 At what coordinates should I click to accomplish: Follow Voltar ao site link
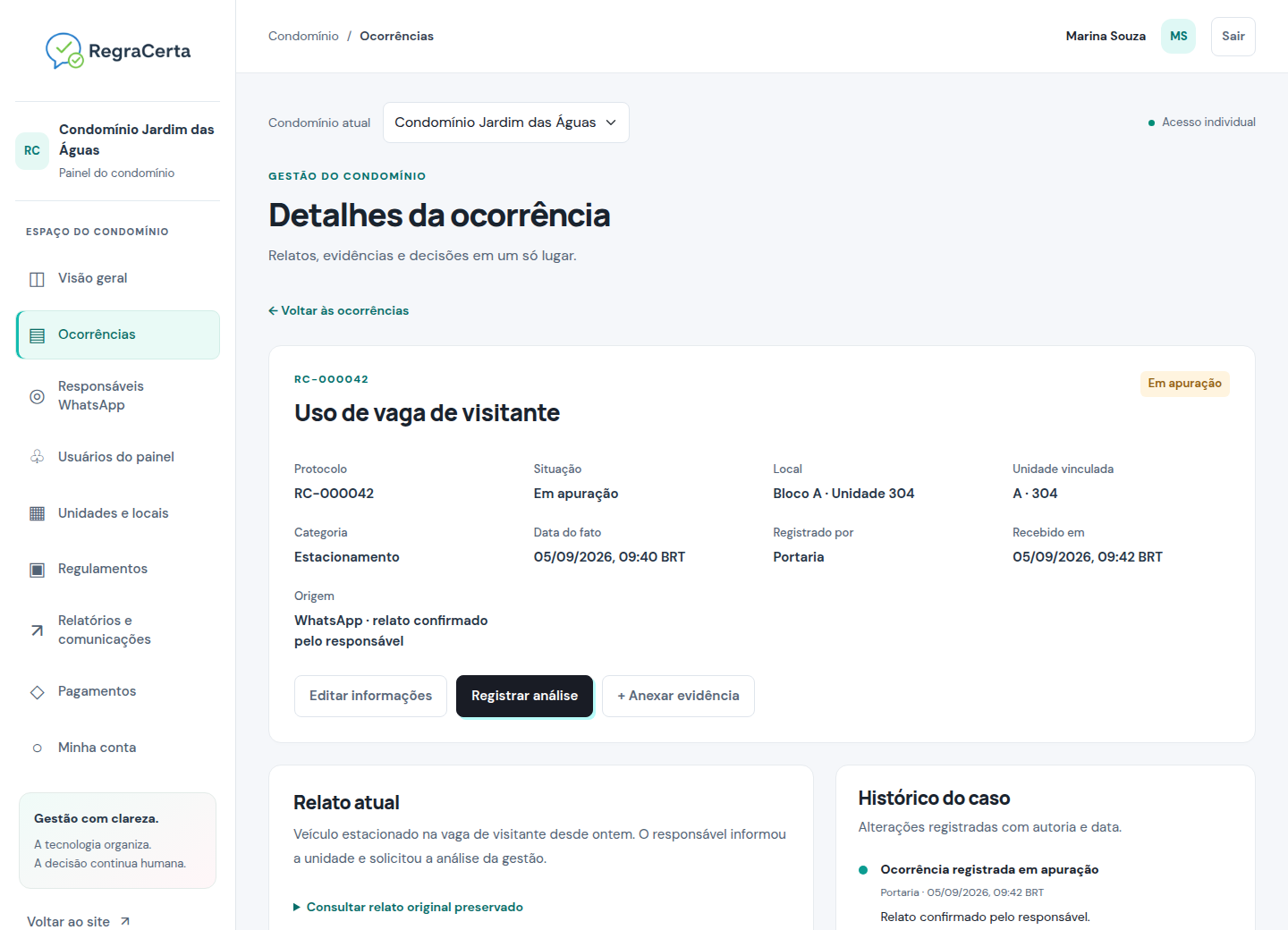79,921
